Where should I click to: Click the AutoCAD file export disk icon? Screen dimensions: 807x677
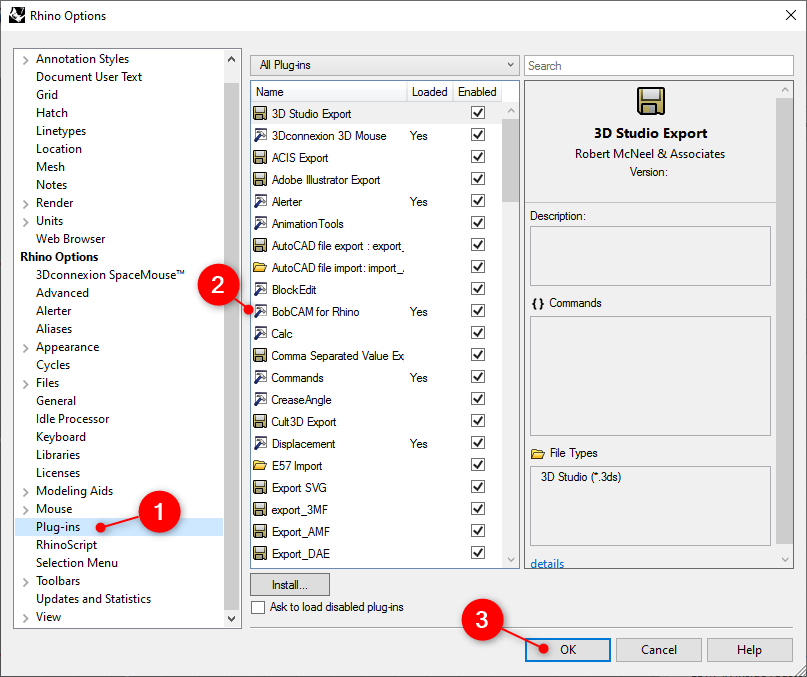coord(260,246)
